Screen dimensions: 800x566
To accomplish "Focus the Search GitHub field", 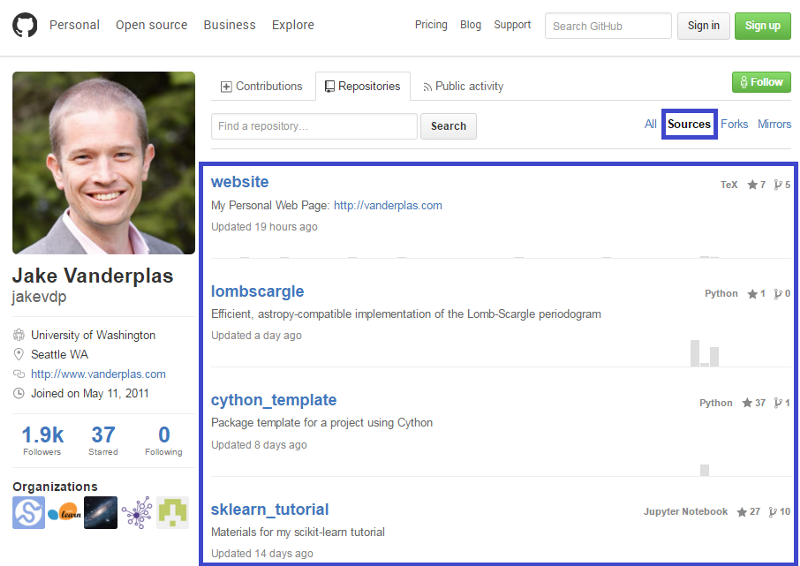I will point(608,26).
